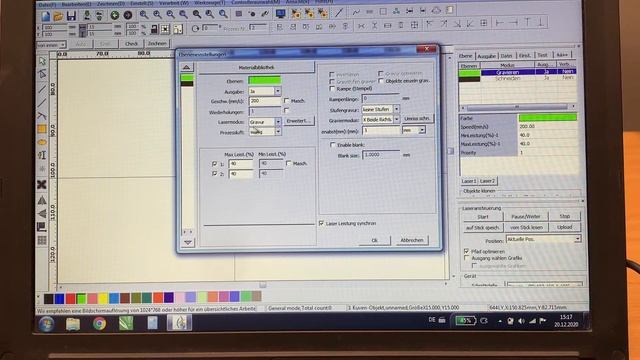Toggle Masch. checkbox next to Min Leist.

click(289, 163)
